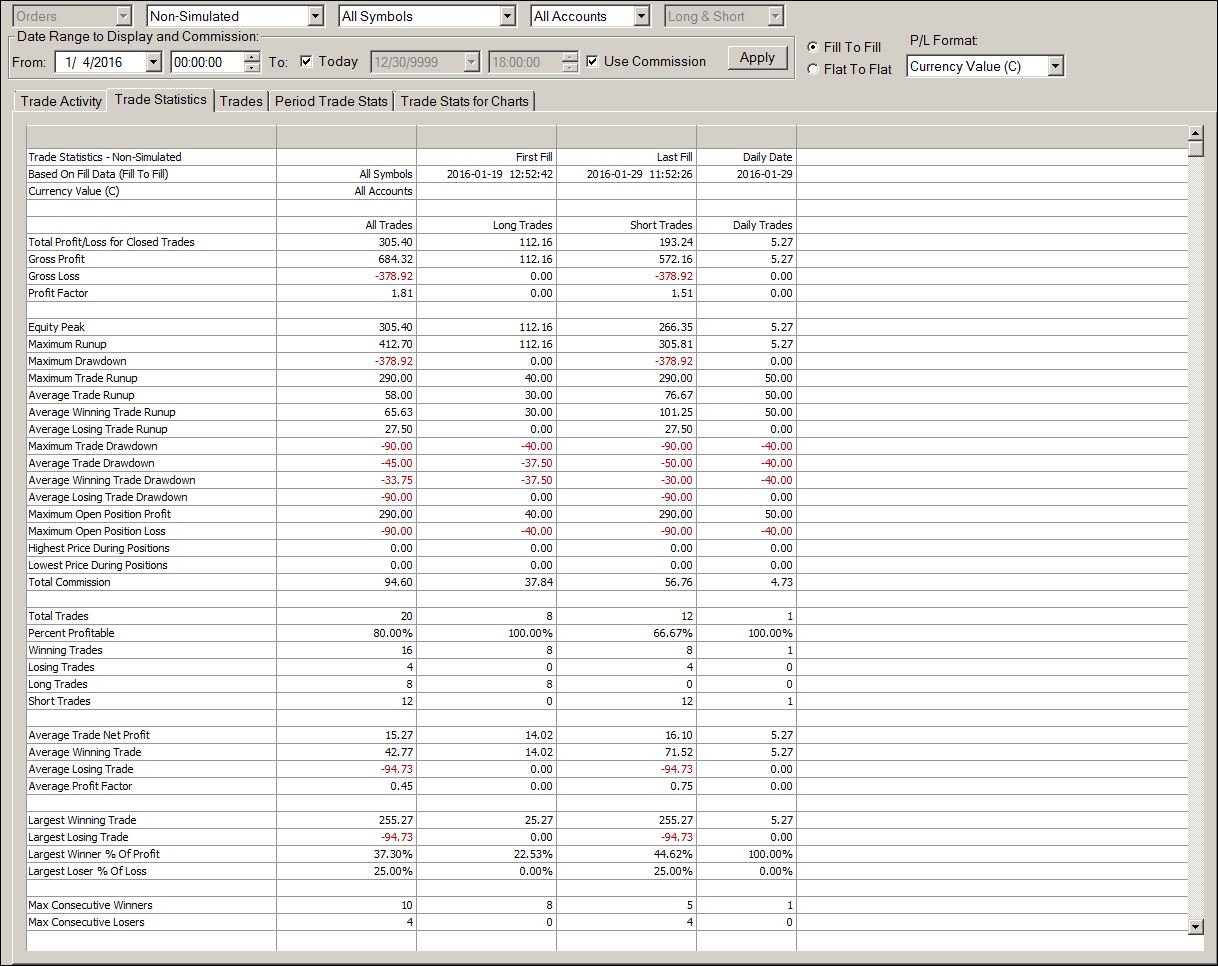Click the To time 18:00:00 field

coord(525,62)
